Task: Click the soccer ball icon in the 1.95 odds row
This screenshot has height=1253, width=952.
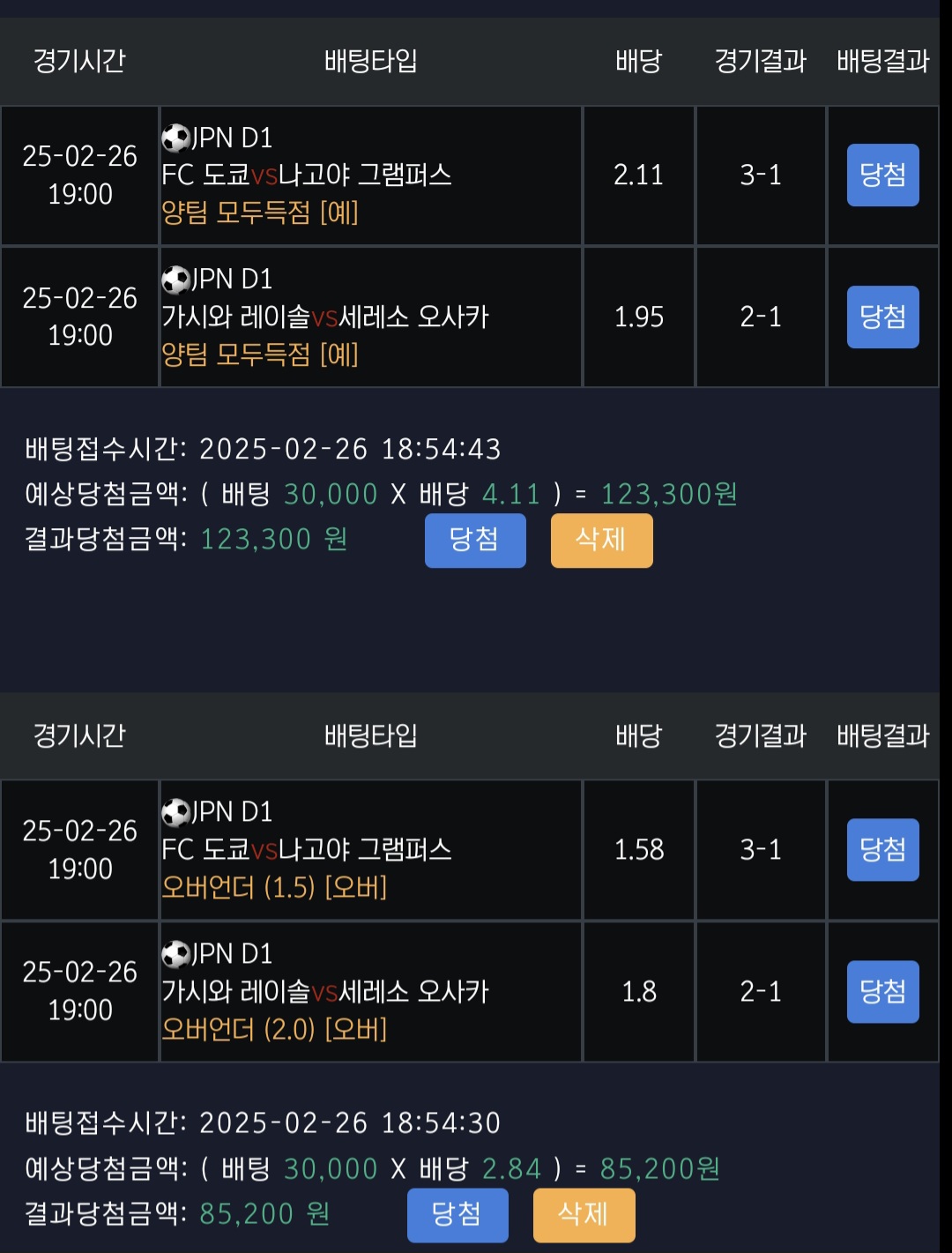Action: click(175, 280)
